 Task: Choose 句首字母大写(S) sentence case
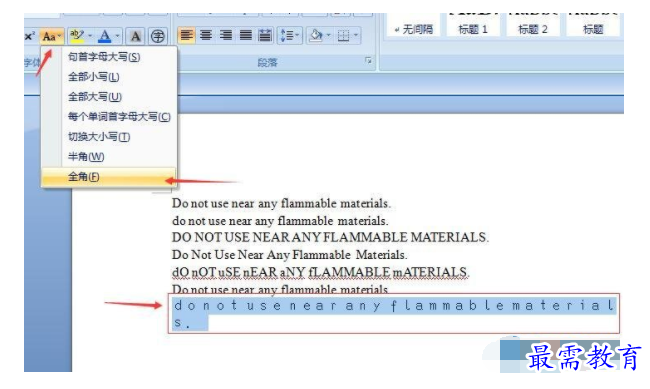(x=109, y=57)
